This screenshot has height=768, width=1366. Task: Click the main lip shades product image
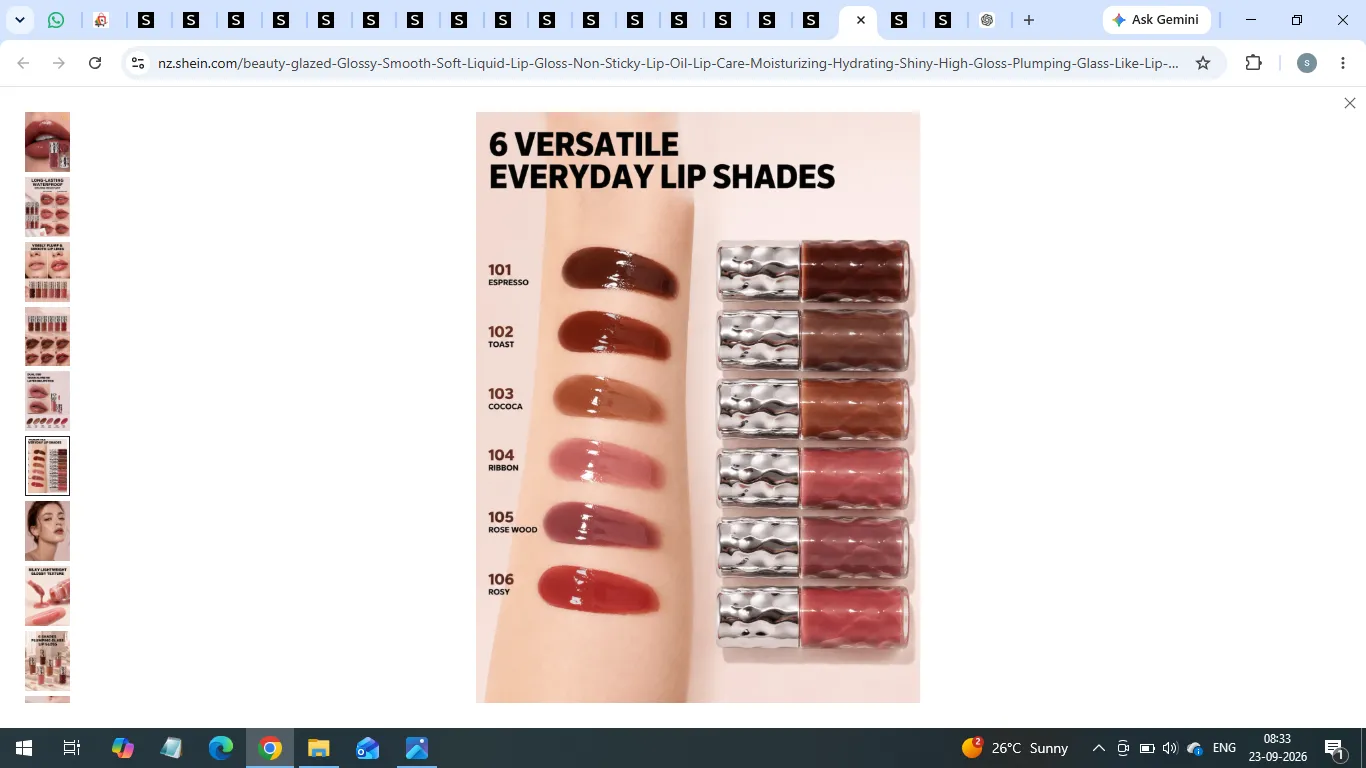tap(698, 407)
